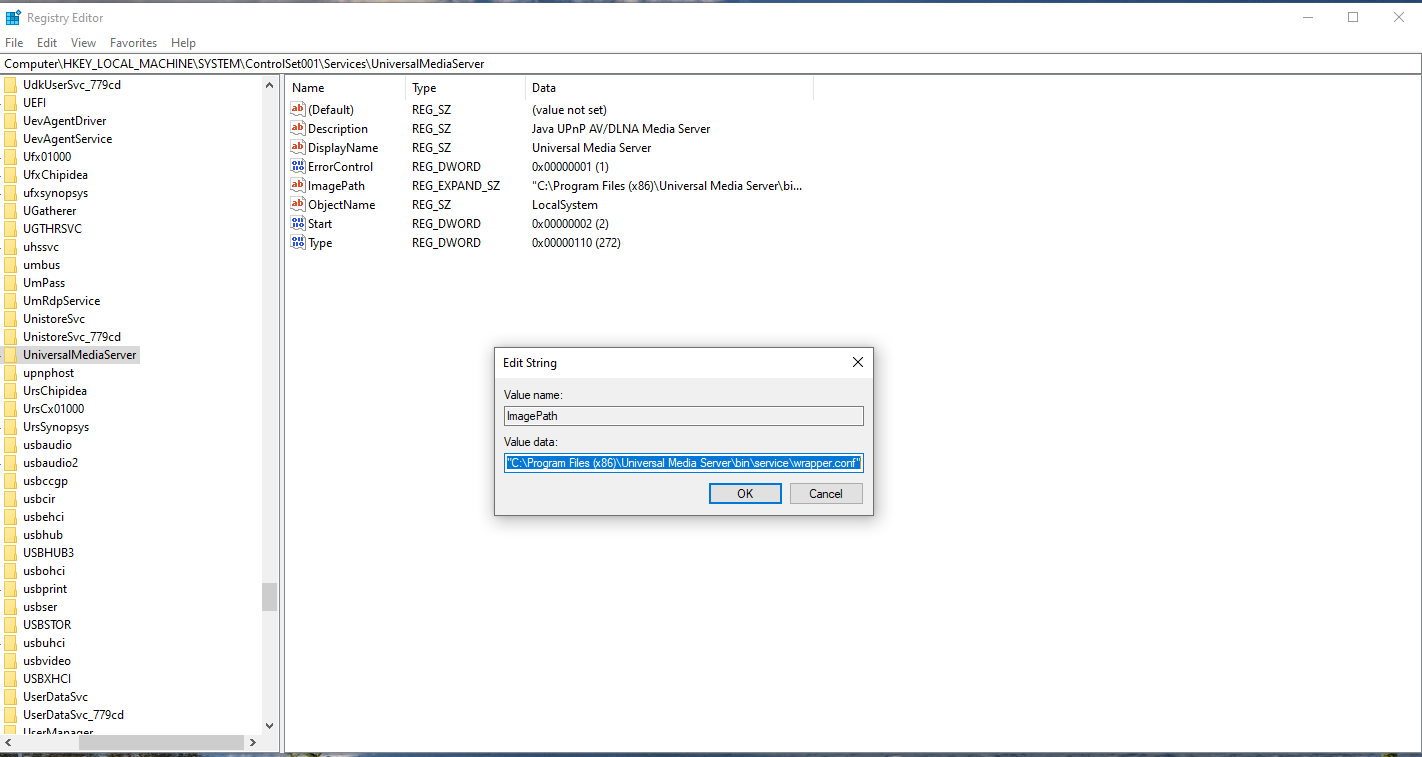
Task: Click tree pane scroll down arrow
Action: (270, 726)
